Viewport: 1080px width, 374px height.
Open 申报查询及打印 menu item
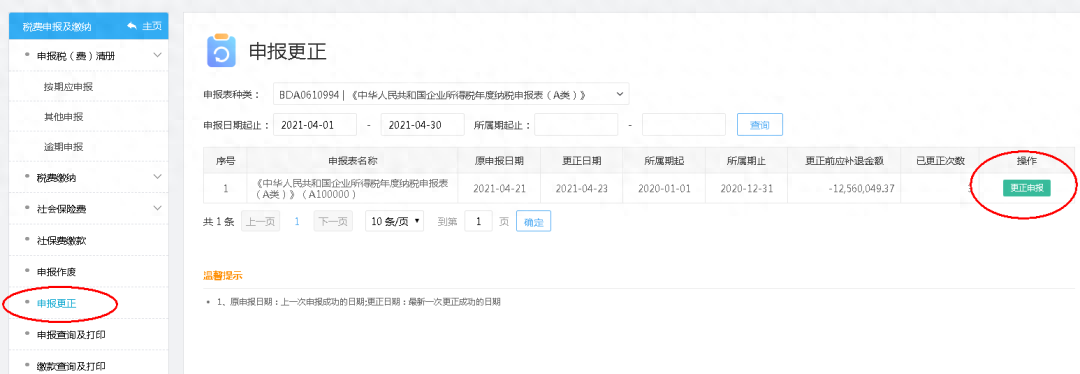tap(71, 335)
